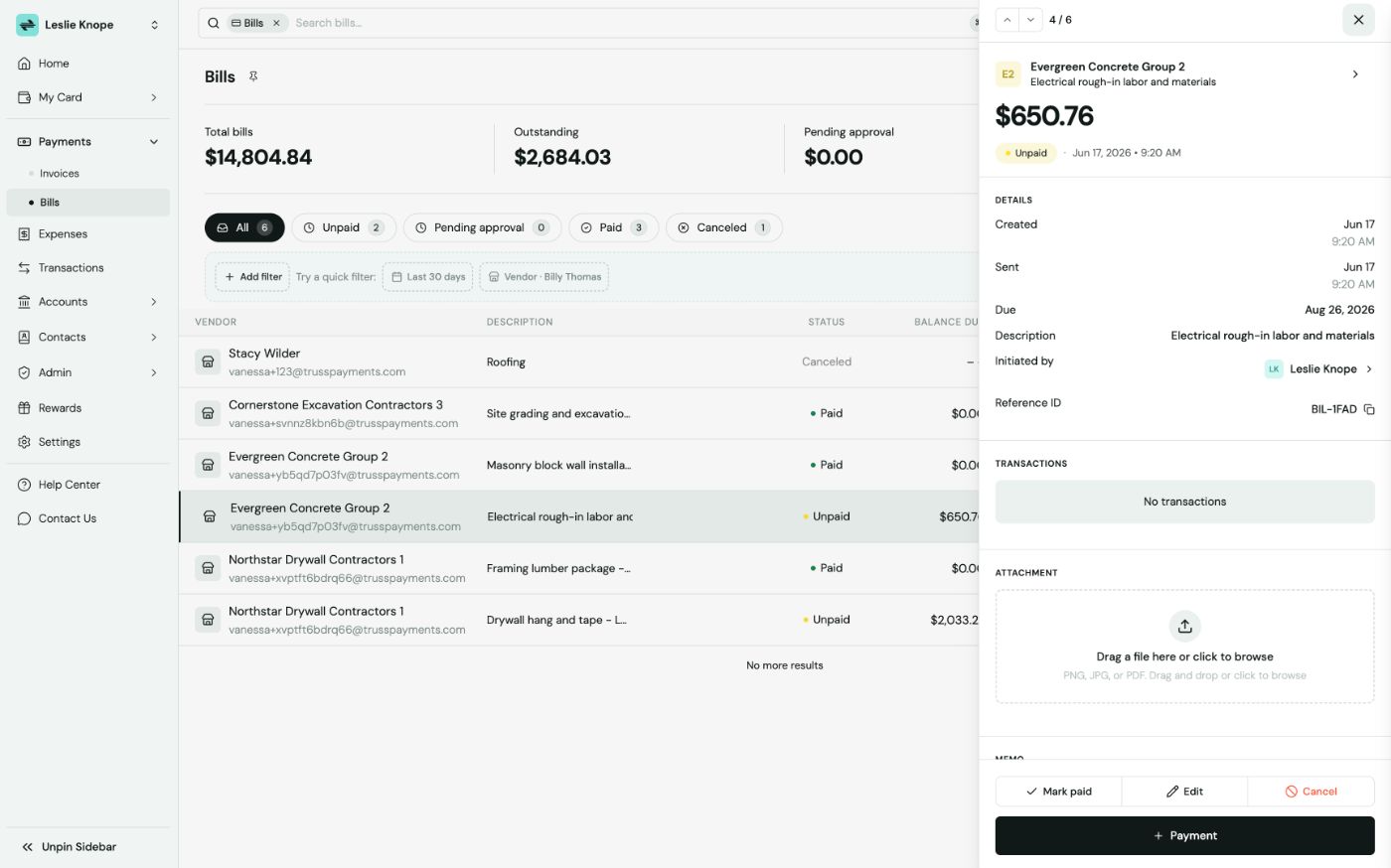Apply the Vendor Billy Thomas quick filter
1391x868 pixels.
[544, 277]
